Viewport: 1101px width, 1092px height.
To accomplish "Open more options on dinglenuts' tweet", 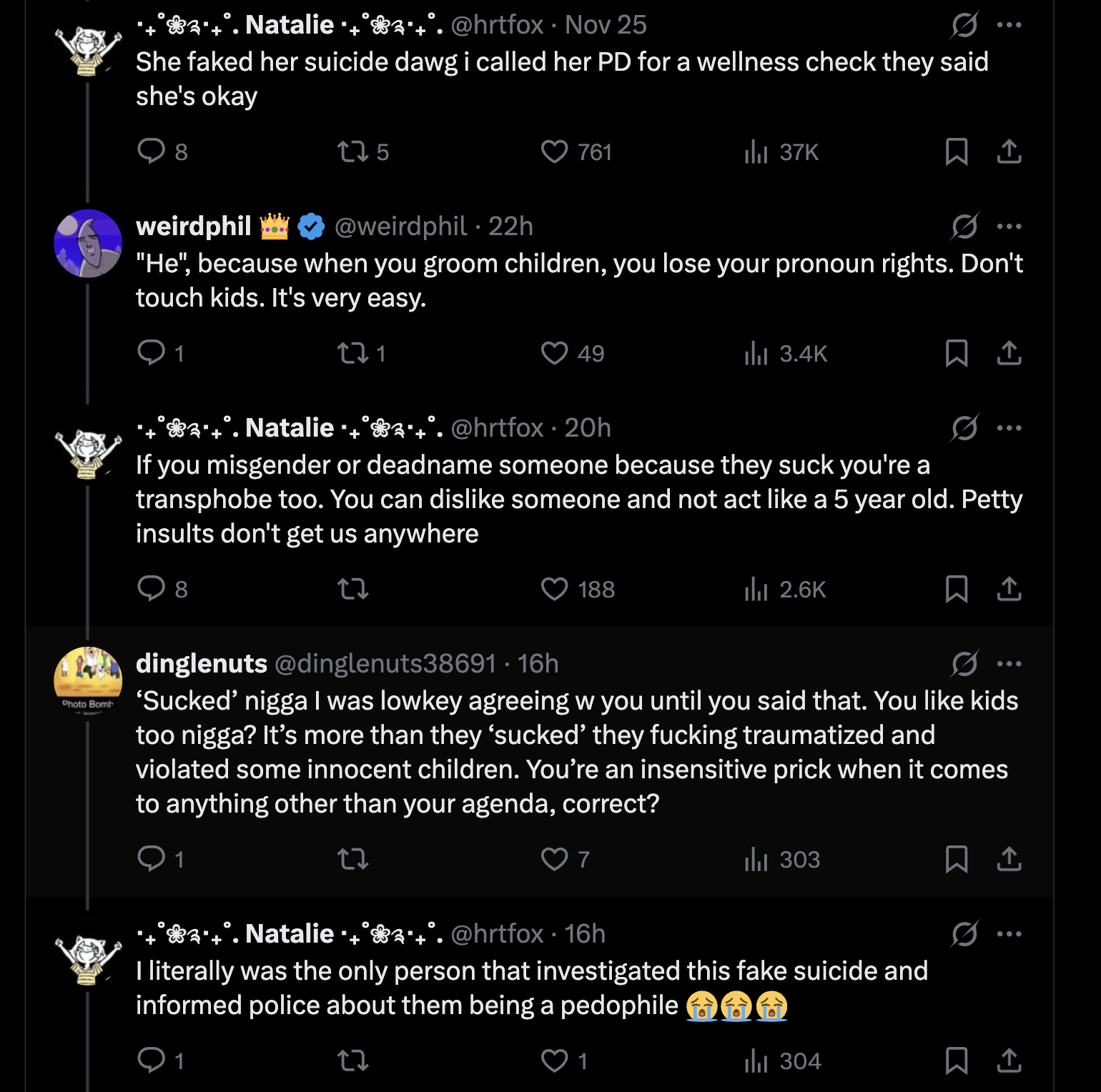I will pos(1009,664).
